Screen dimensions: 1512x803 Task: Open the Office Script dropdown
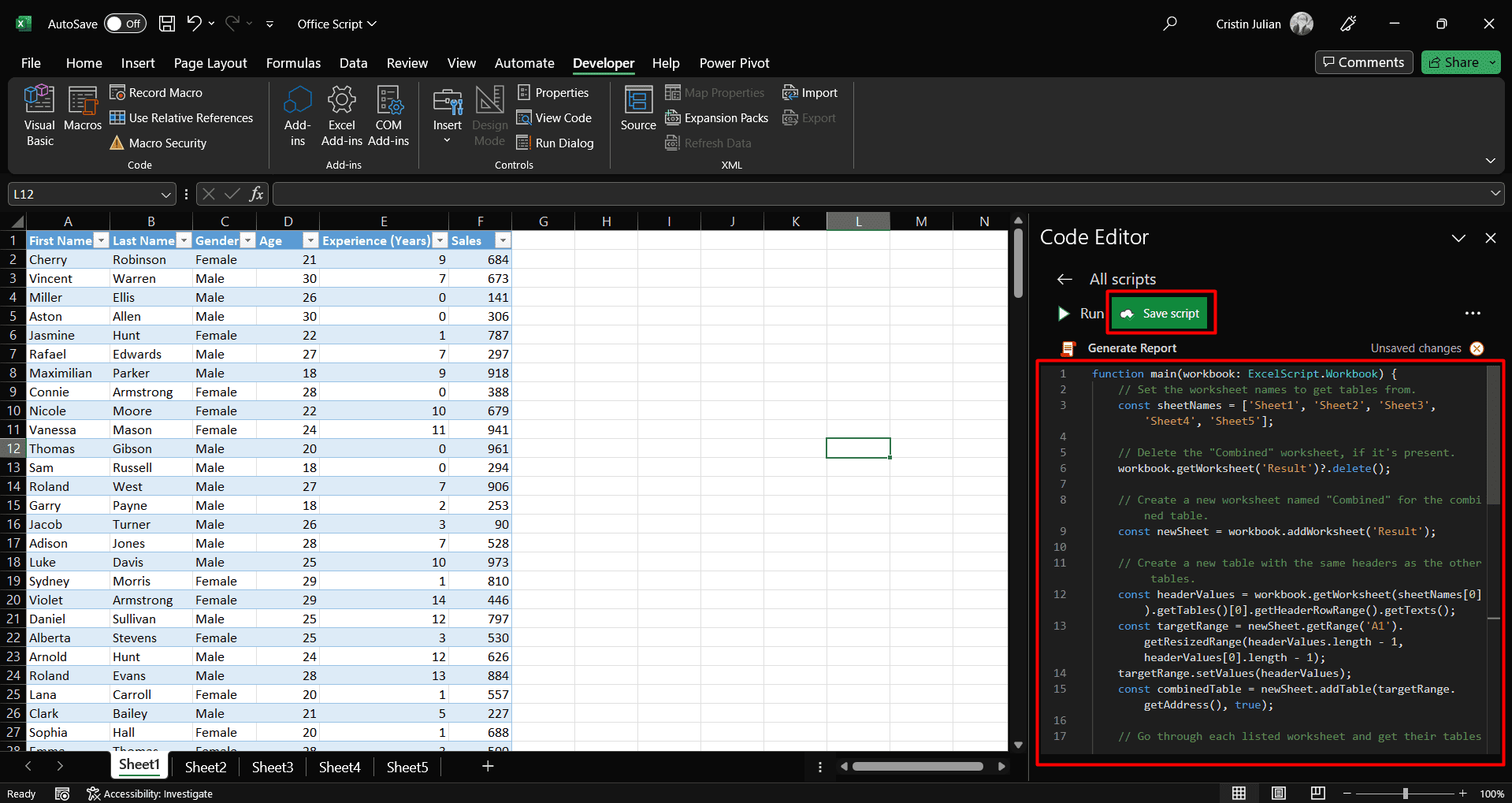336,24
